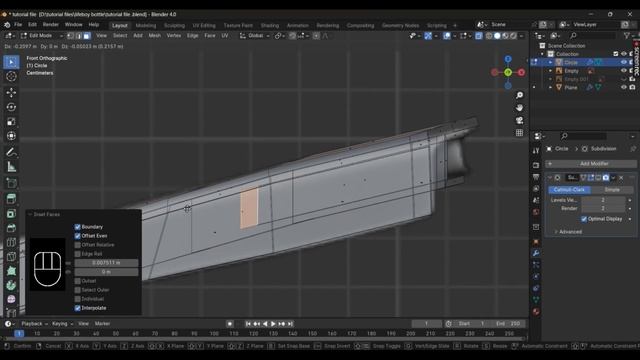Open the Mesh menu in viewport header
The width and height of the screenshot is (640, 360).
pyautogui.click(x=155, y=36)
